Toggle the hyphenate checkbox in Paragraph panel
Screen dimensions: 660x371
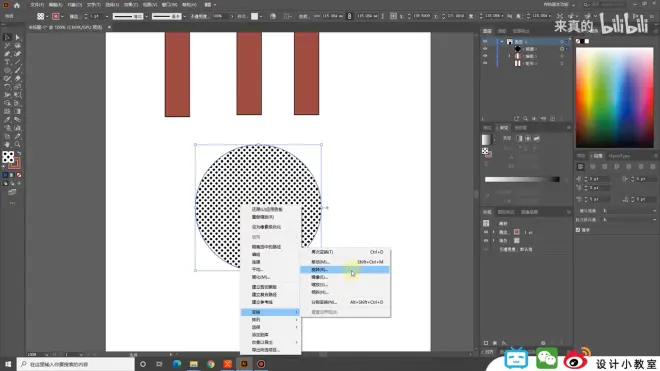(x=578, y=230)
